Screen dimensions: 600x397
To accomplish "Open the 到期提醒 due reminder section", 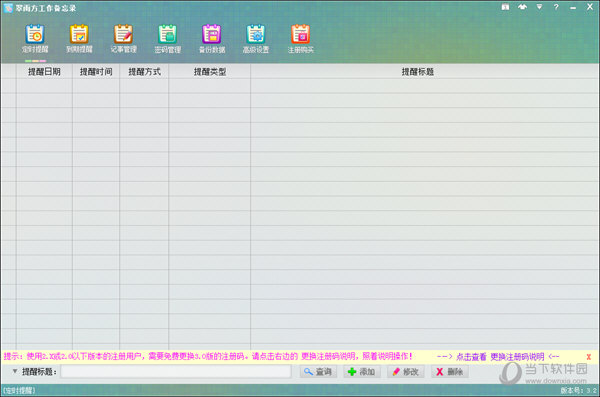I will [79, 39].
